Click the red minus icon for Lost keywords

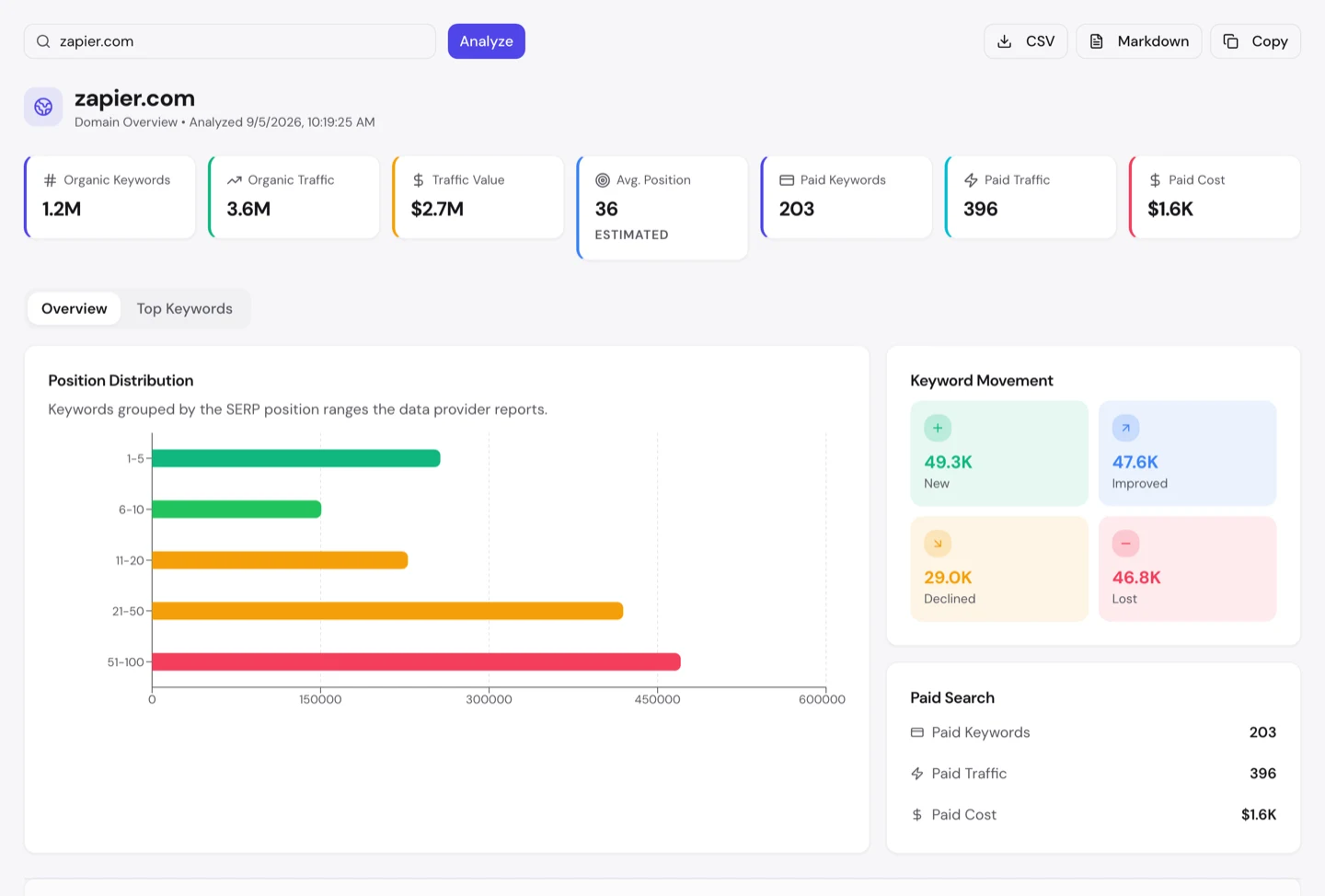coord(1125,544)
